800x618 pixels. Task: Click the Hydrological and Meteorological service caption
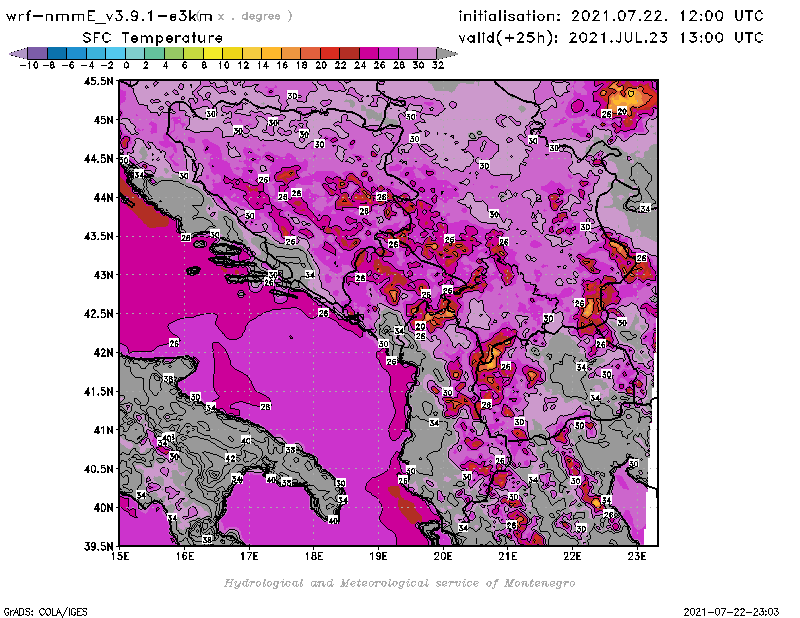pos(399,583)
